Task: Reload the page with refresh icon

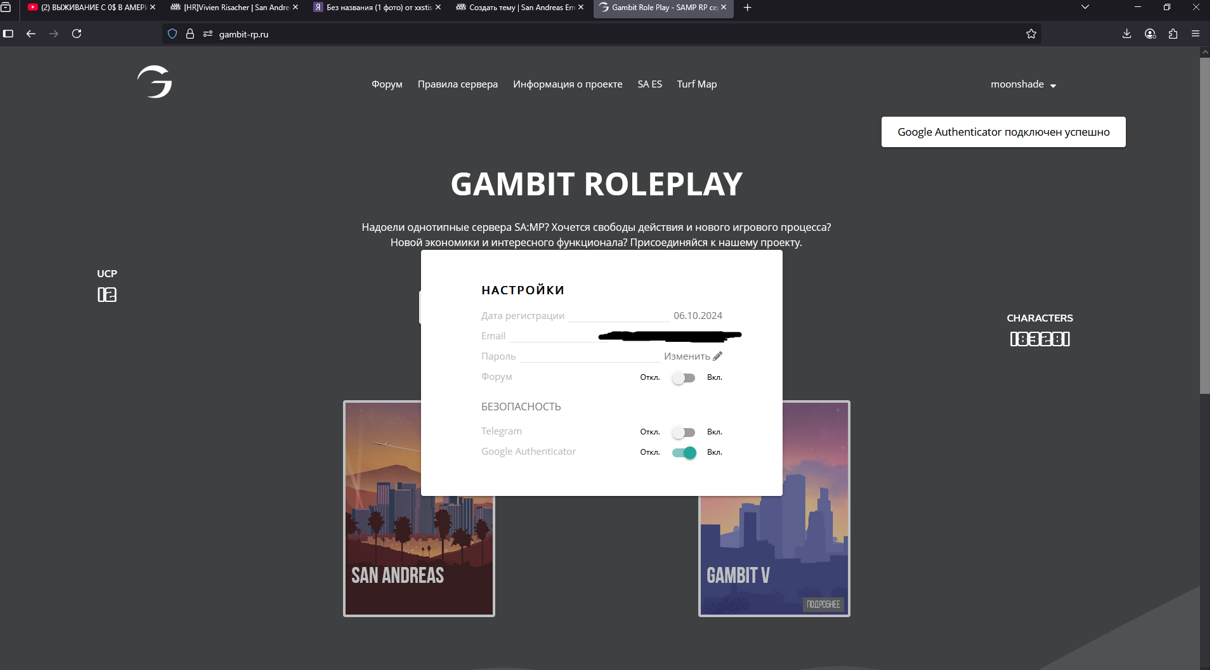Action: click(x=77, y=34)
